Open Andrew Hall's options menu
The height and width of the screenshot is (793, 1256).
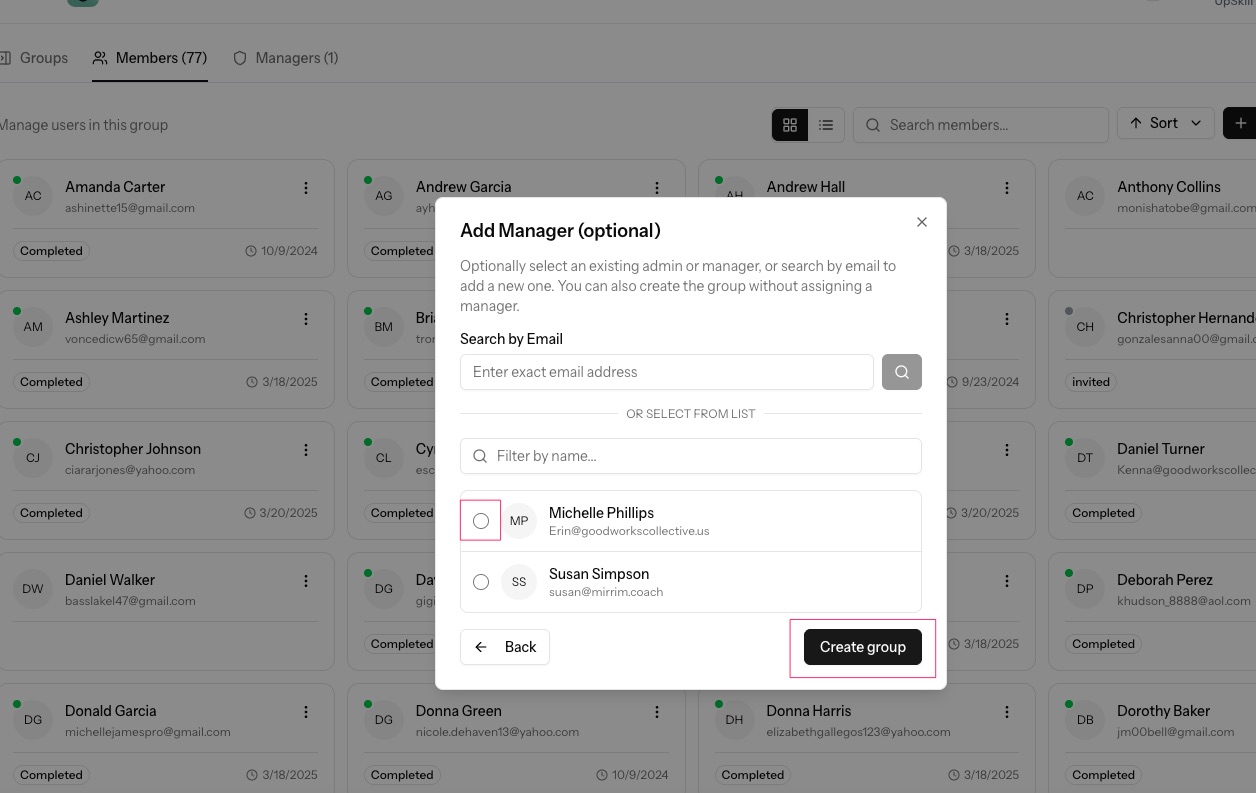pos(1007,188)
